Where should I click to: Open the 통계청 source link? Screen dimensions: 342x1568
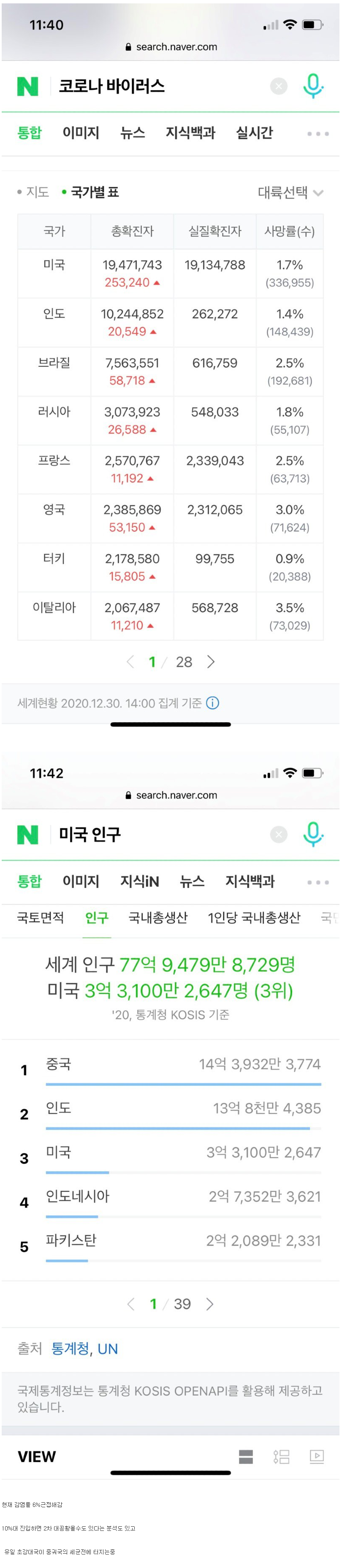(x=70, y=1348)
